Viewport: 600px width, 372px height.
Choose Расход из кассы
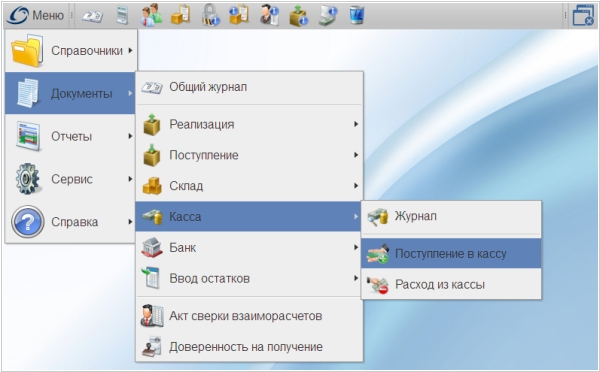point(451,284)
